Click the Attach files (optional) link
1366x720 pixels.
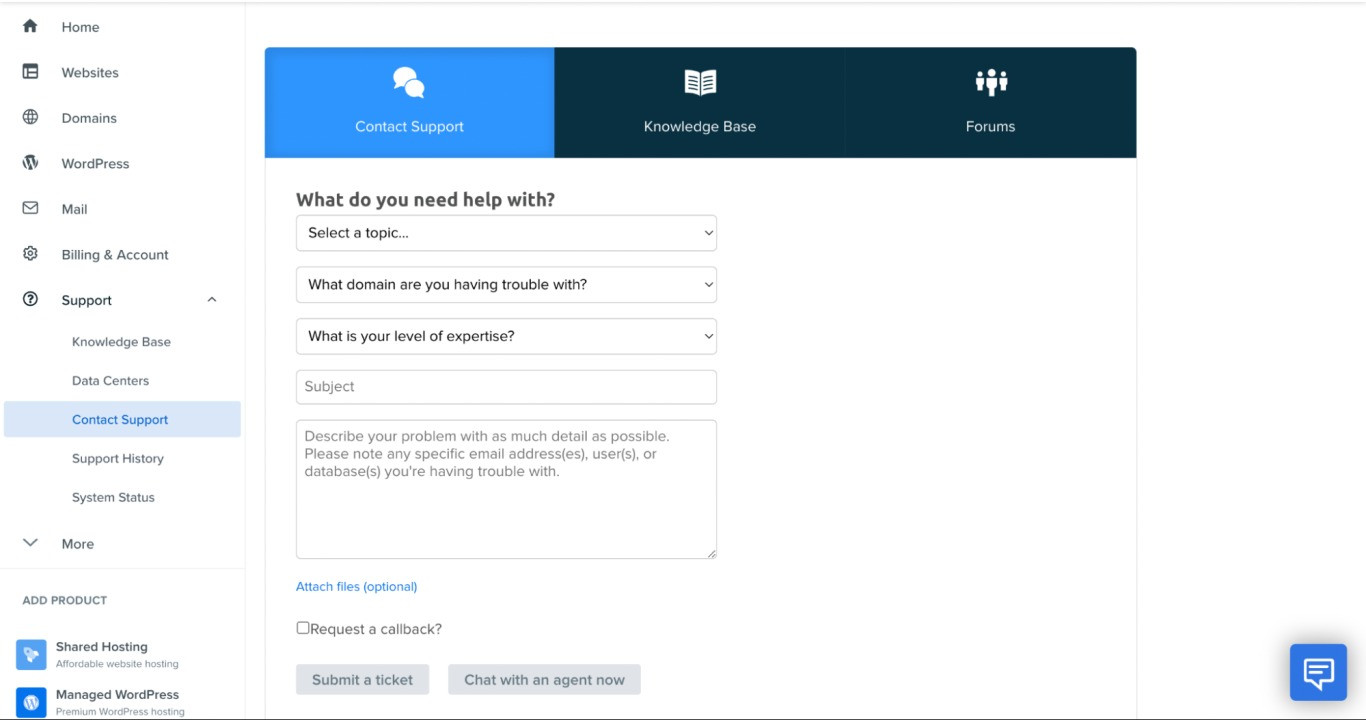click(356, 587)
